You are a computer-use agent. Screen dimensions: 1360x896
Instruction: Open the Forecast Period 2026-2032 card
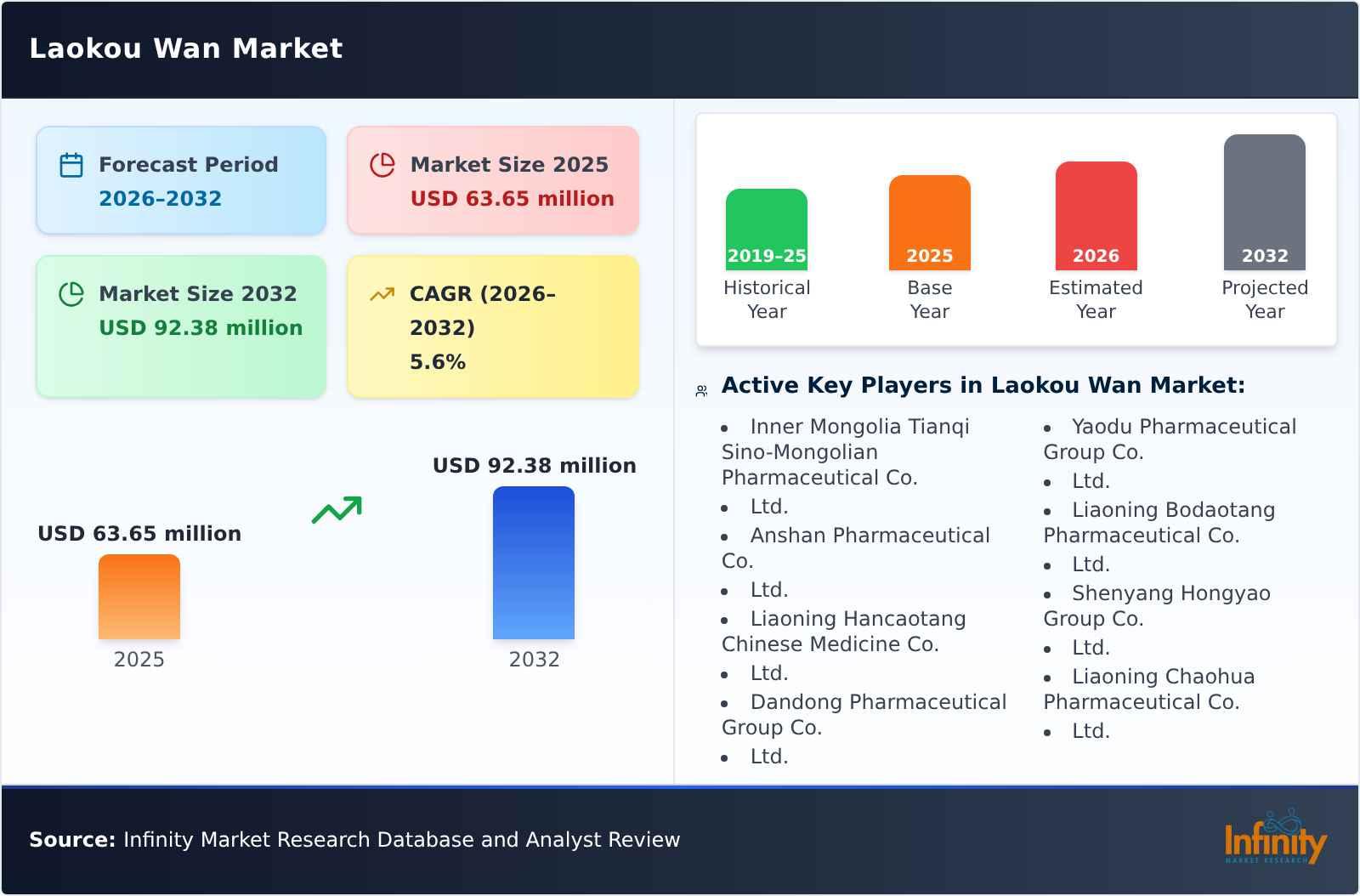tap(181, 180)
